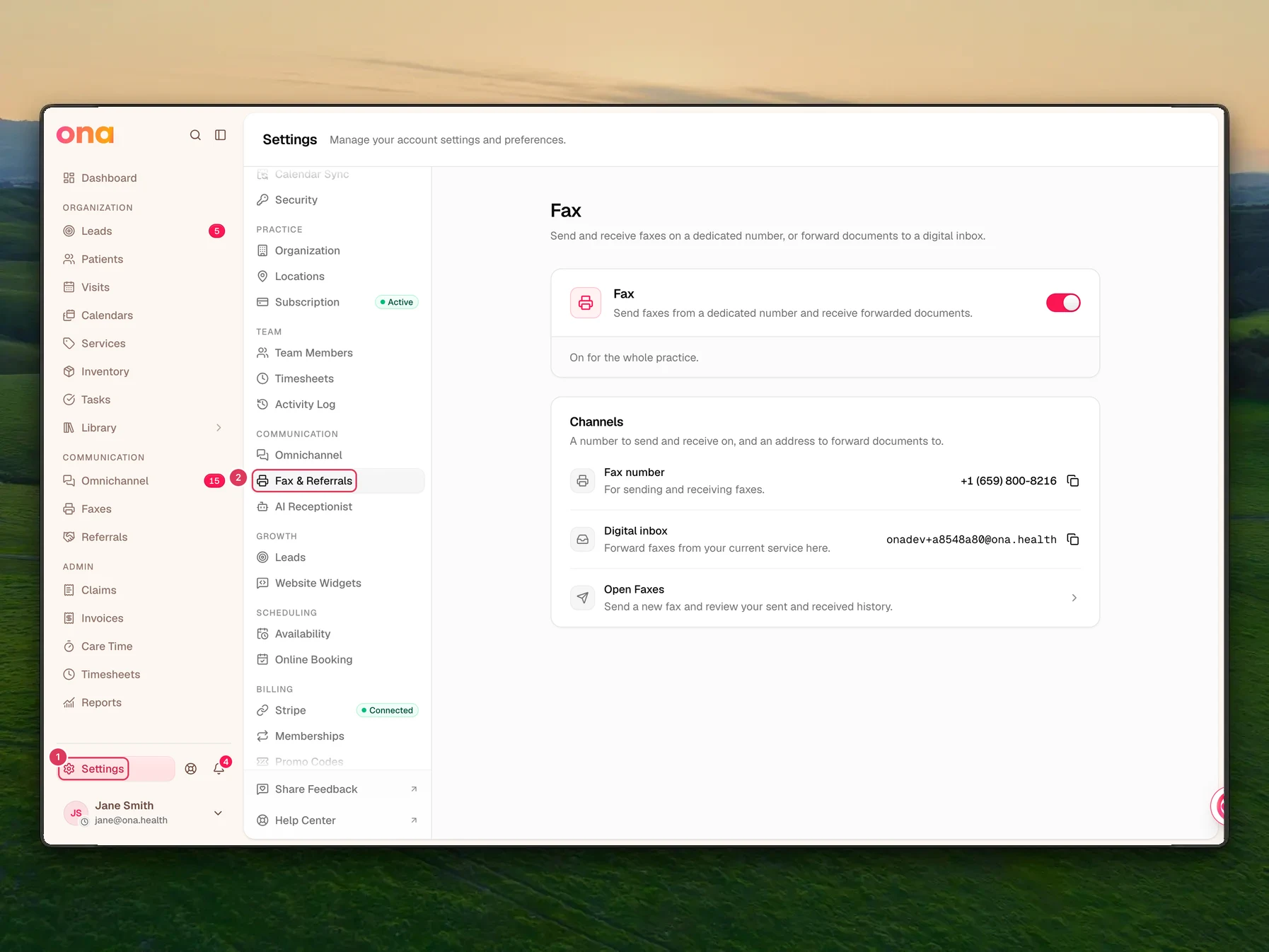Click the external arrow next to Help Center
This screenshot has width=1269, height=952.
coord(414,820)
